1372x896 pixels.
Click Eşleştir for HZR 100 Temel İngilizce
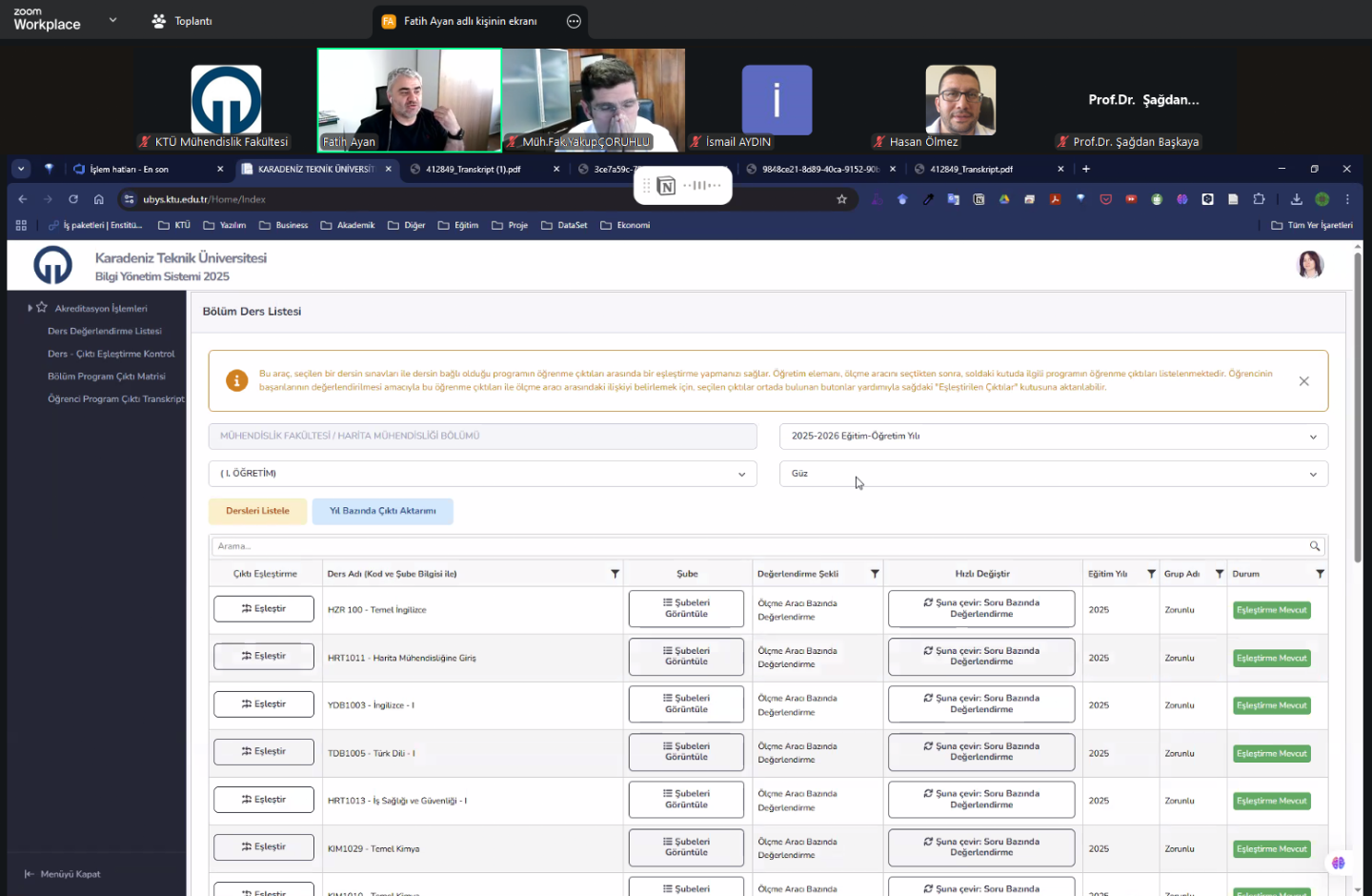[x=264, y=609]
